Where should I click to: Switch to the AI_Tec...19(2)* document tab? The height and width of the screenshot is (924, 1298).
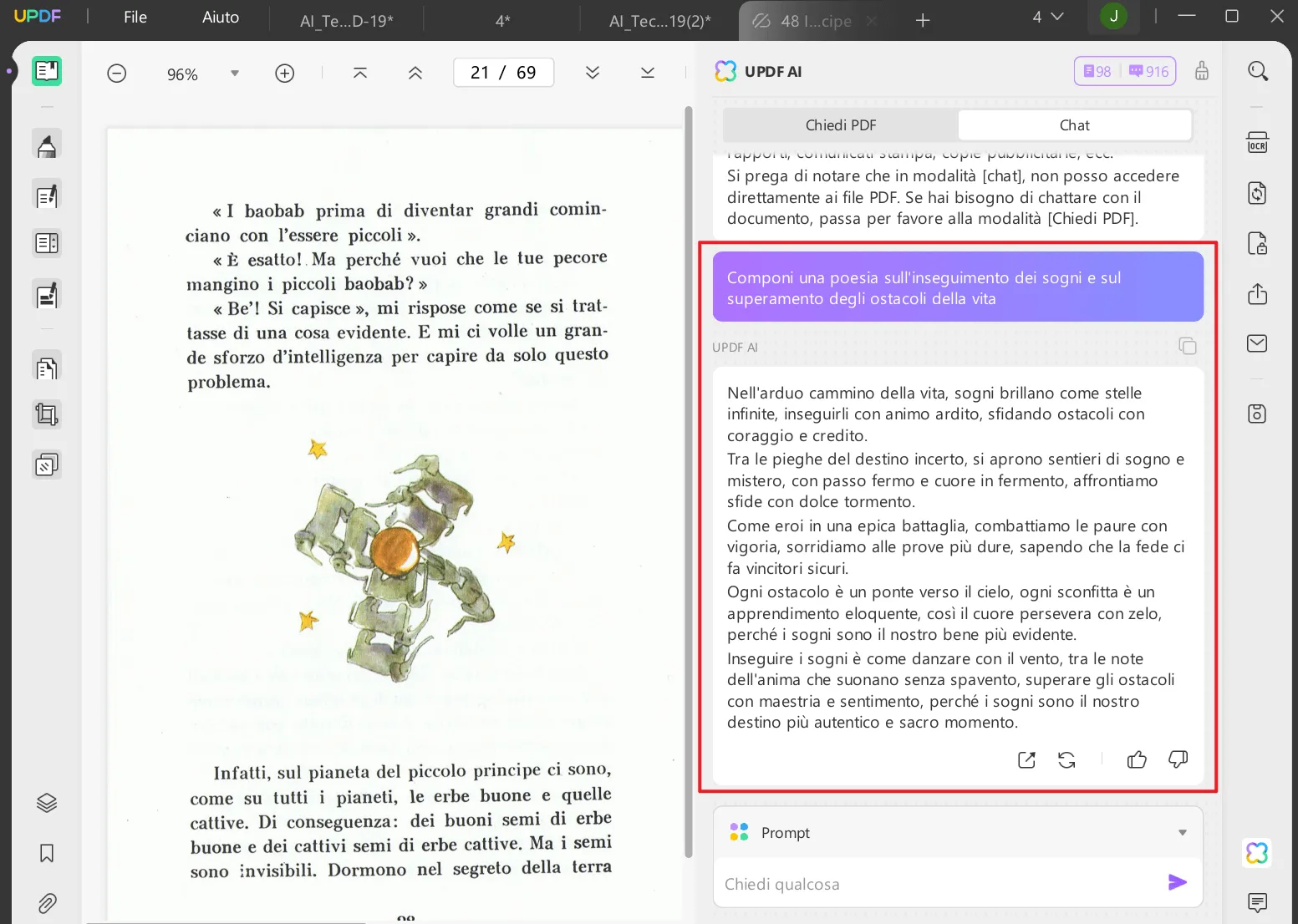point(660,21)
